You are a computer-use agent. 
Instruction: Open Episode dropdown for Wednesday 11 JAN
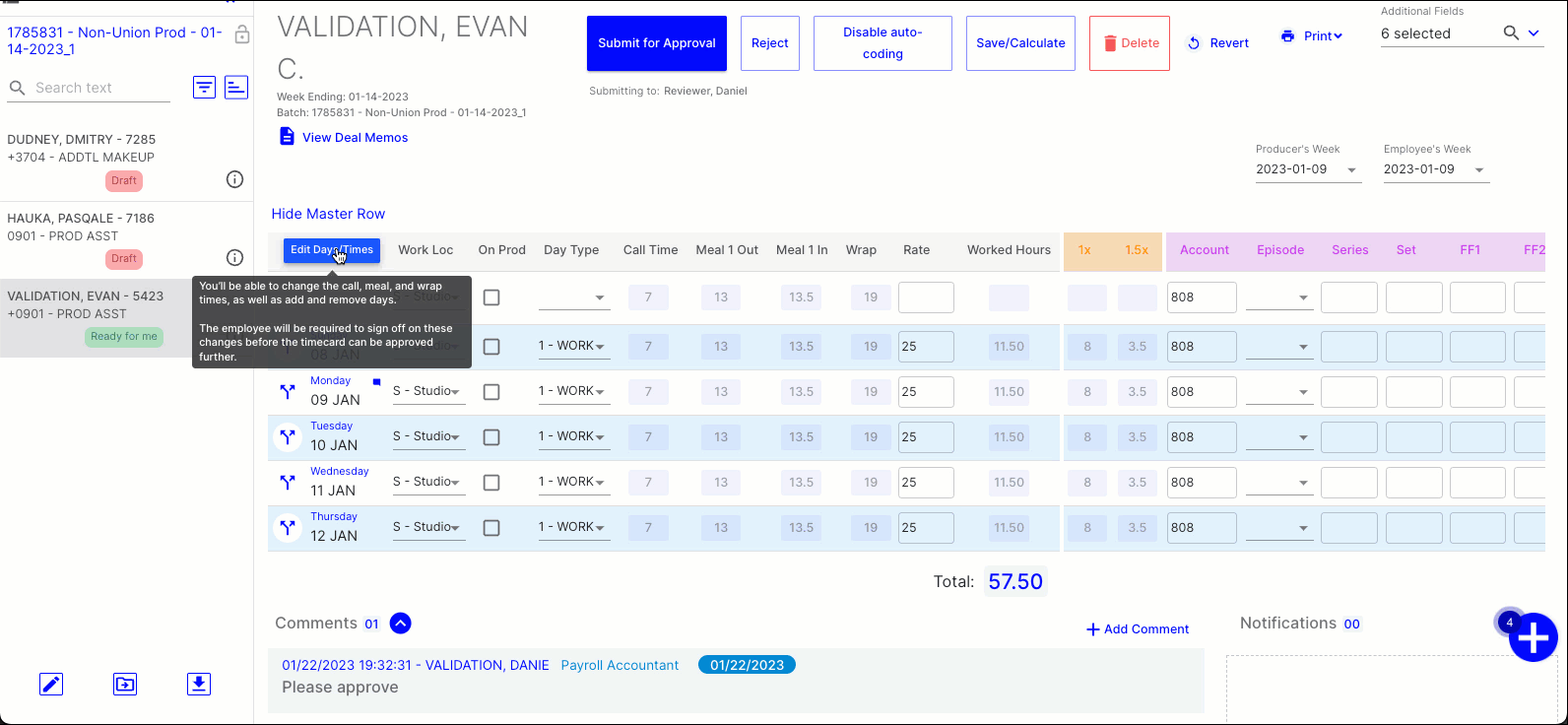pyautogui.click(x=1279, y=483)
